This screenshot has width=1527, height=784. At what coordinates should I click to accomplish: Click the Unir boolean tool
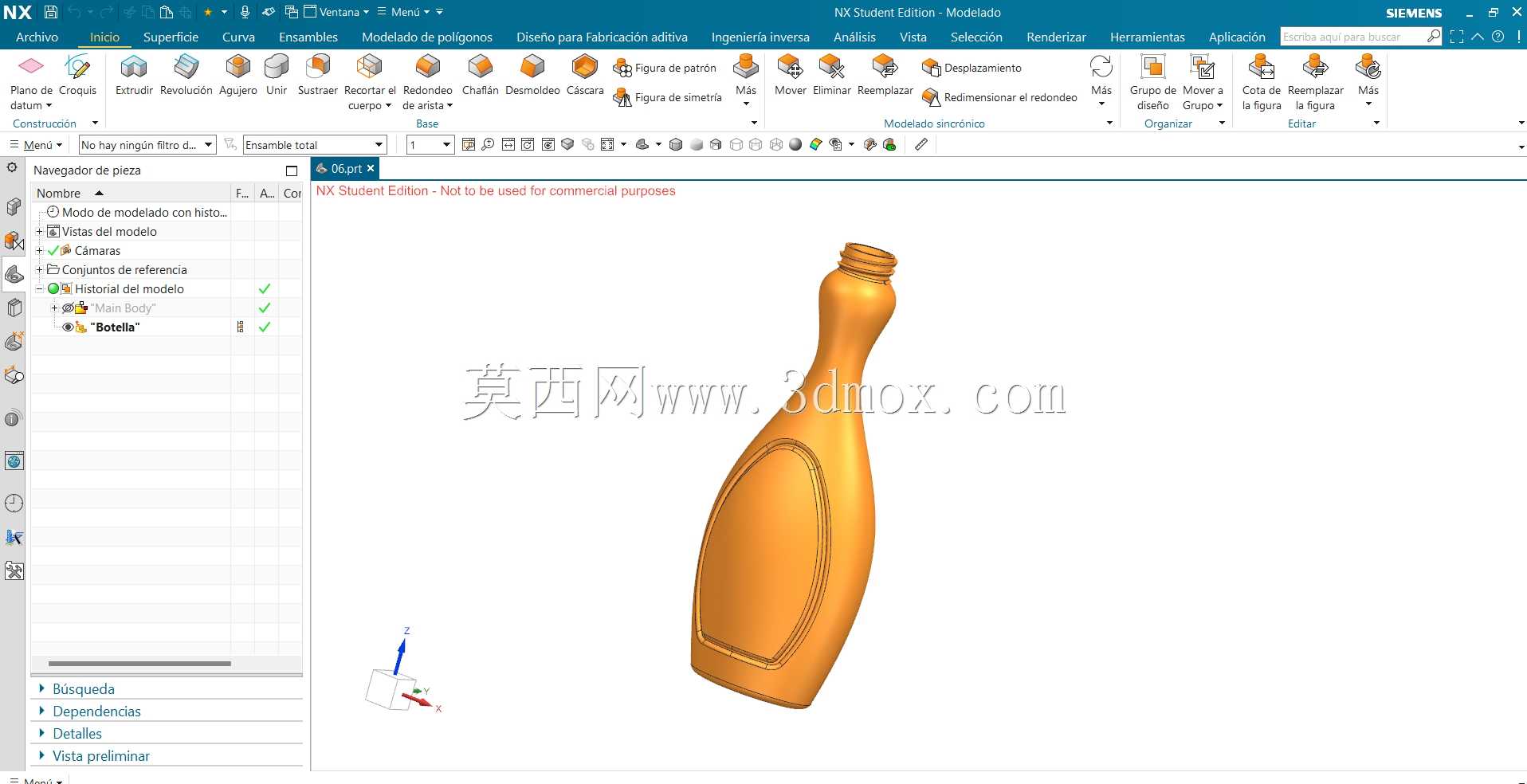click(x=277, y=76)
